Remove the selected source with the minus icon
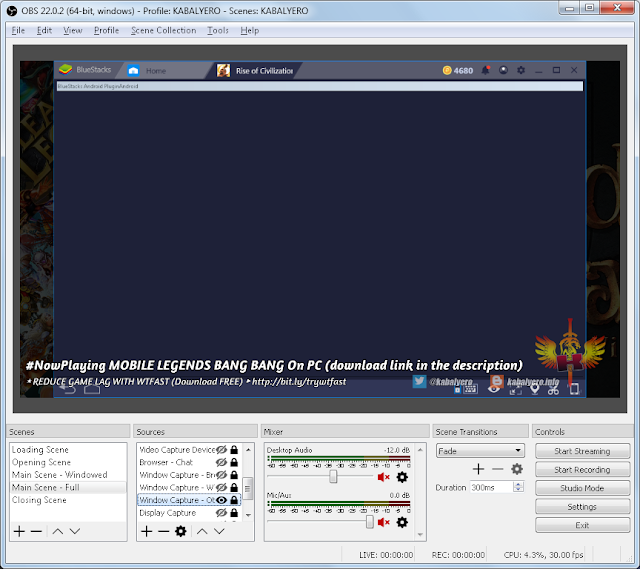The width and height of the screenshot is (640, 569). click(x=163, y=531)
